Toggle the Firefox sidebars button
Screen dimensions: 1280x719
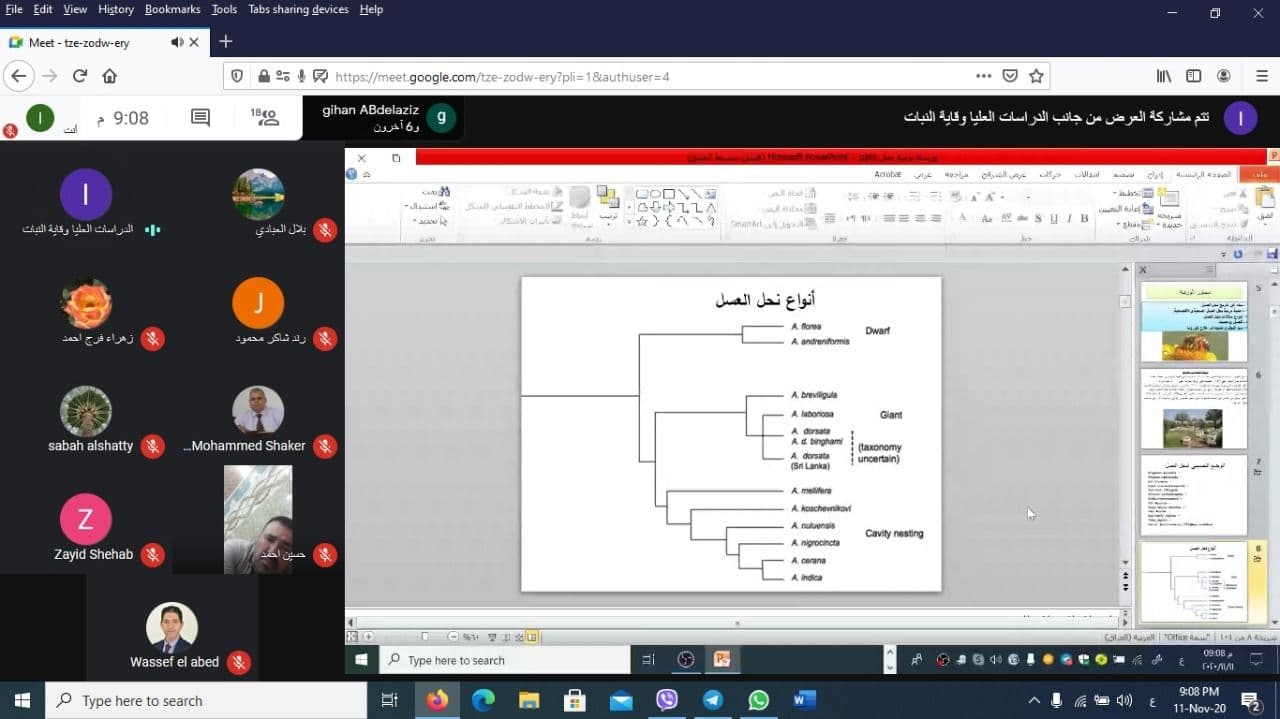[1194, 76]
